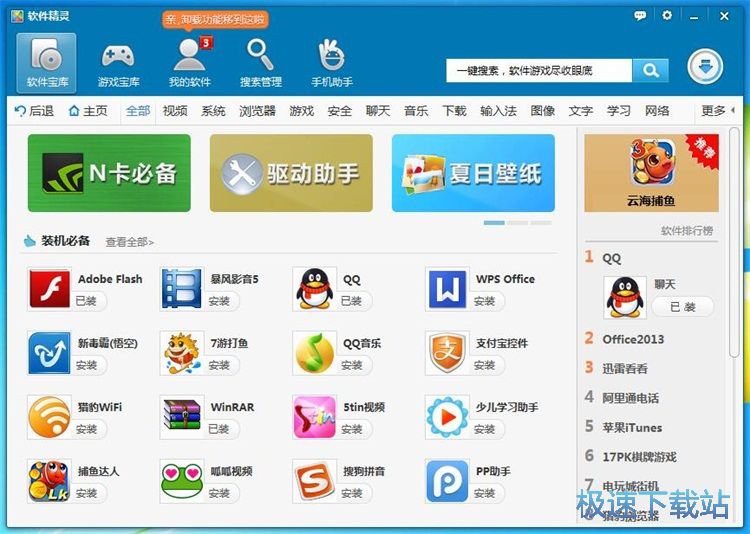
Task: Select the 音乐 category tab
Action: tap(416, 111)
